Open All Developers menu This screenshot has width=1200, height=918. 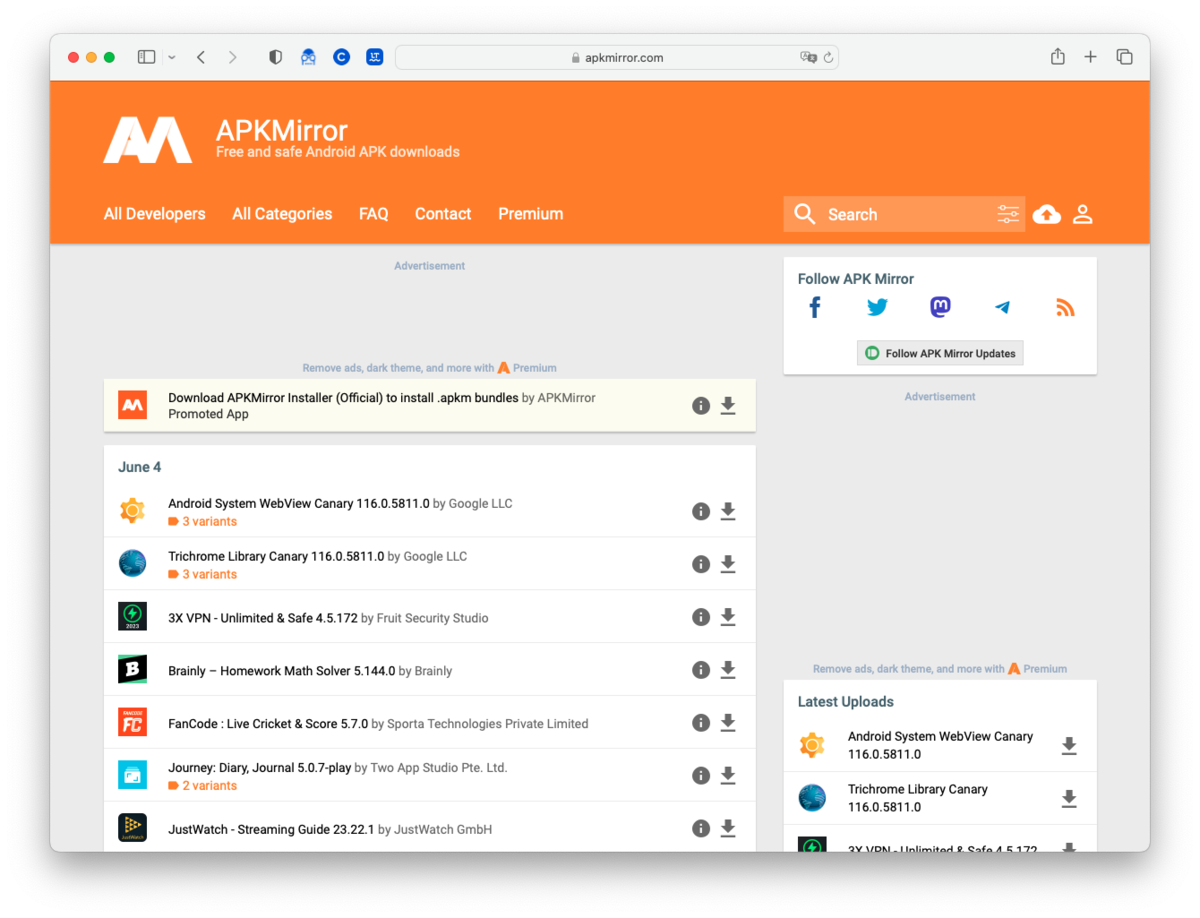click(x=155, y=214)
